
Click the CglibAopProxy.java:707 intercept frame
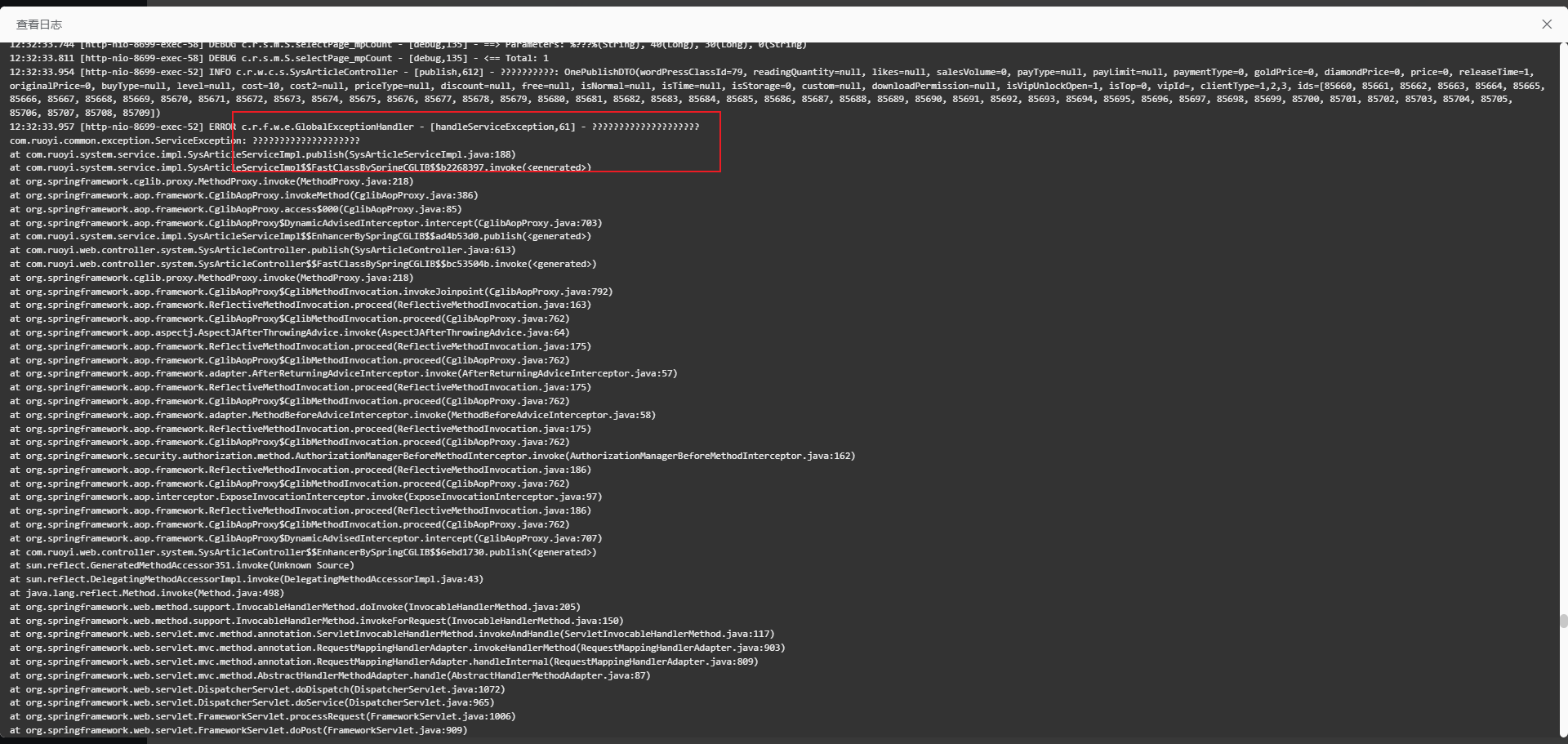click(306, 539)
